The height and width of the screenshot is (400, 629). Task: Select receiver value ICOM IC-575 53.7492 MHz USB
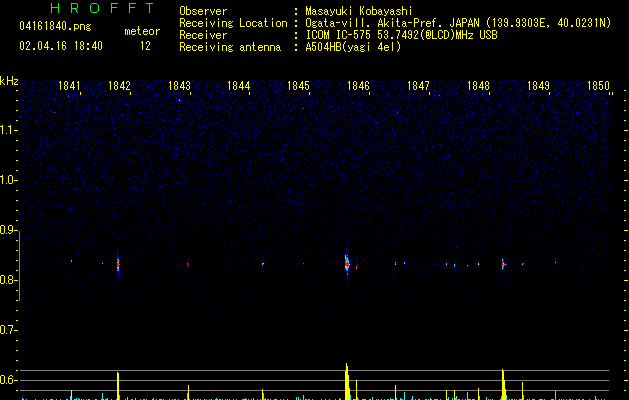pos(402,35)
